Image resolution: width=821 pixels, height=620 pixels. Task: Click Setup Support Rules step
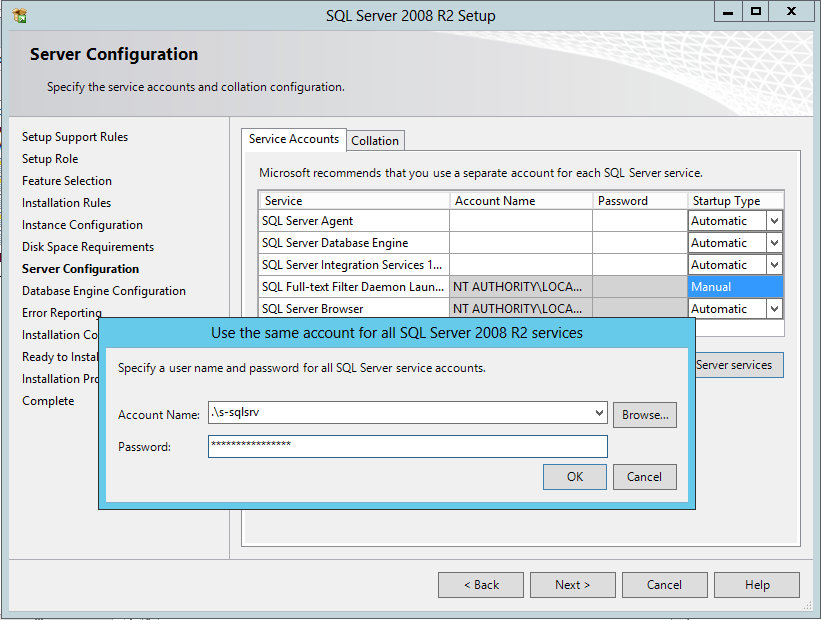tap(75, 137)
